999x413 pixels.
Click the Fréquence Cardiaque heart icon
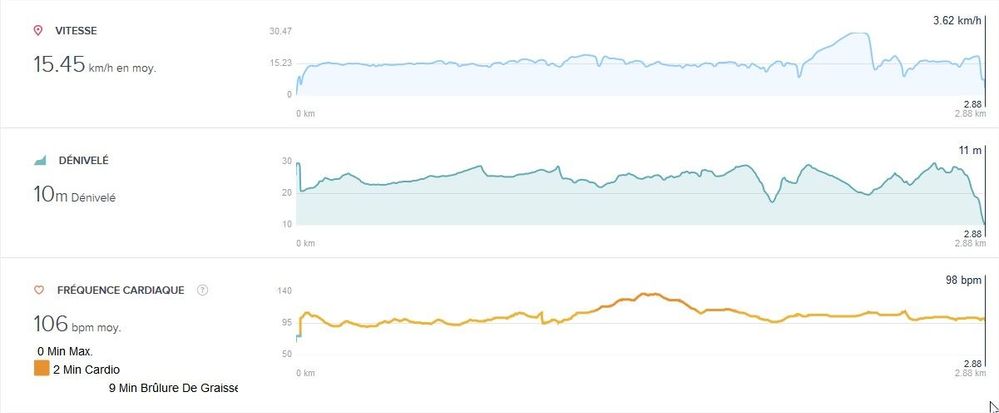38,291
